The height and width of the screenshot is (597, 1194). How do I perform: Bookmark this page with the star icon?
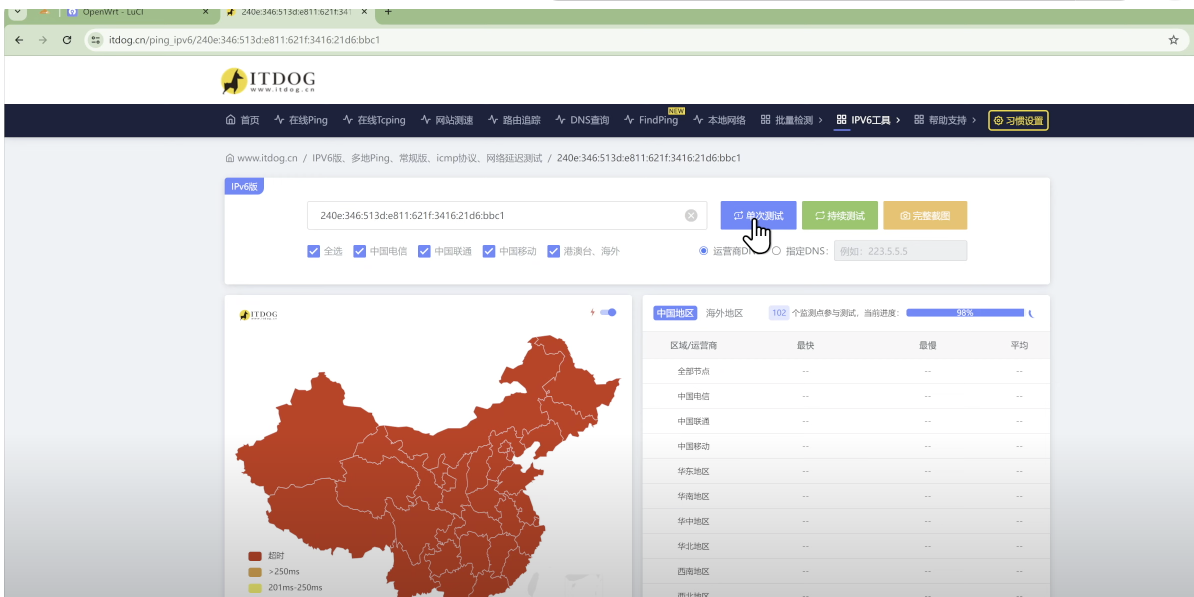click(x=1173, y=40)
